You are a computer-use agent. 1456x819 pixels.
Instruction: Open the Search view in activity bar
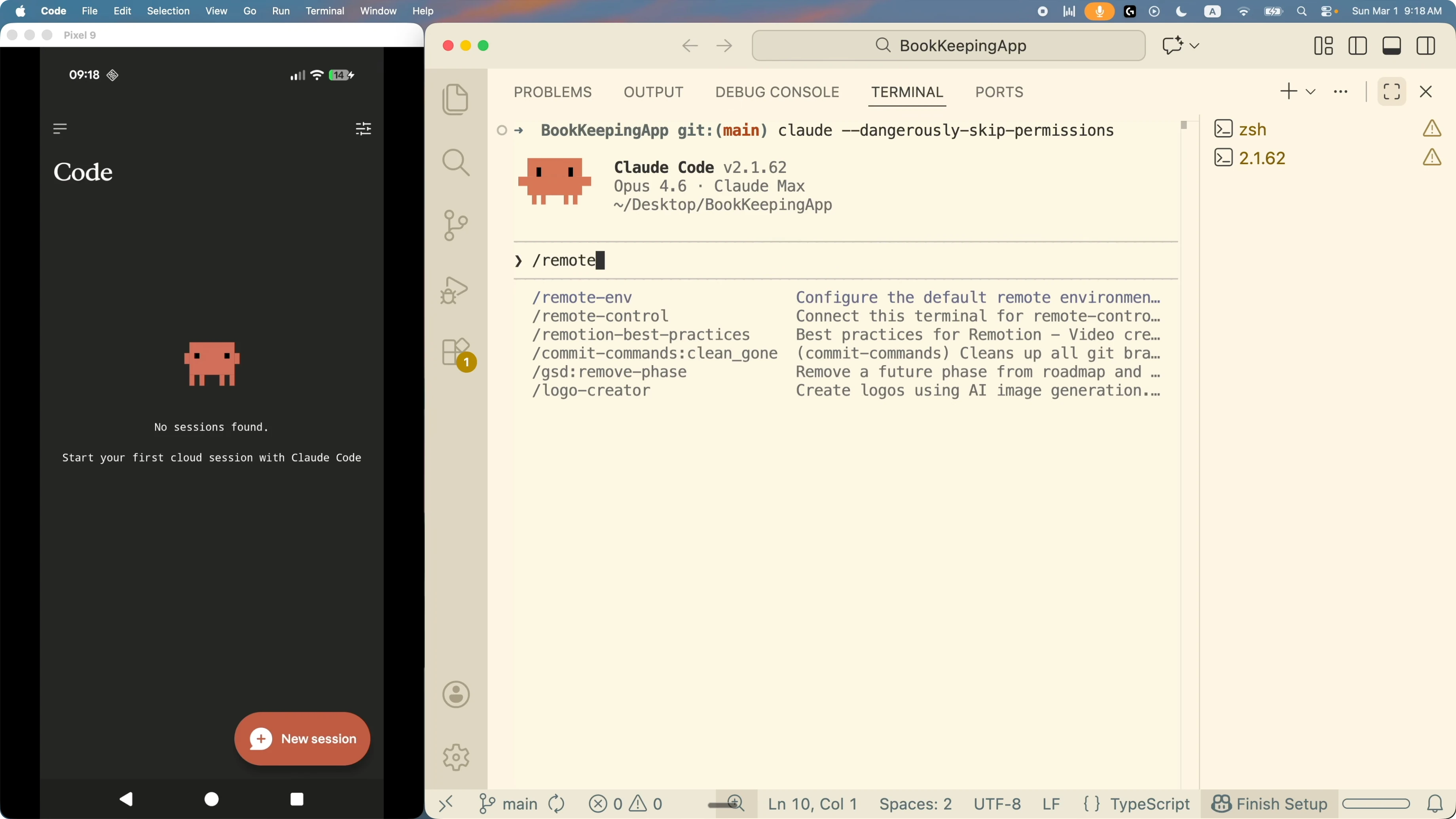[455, 163]
